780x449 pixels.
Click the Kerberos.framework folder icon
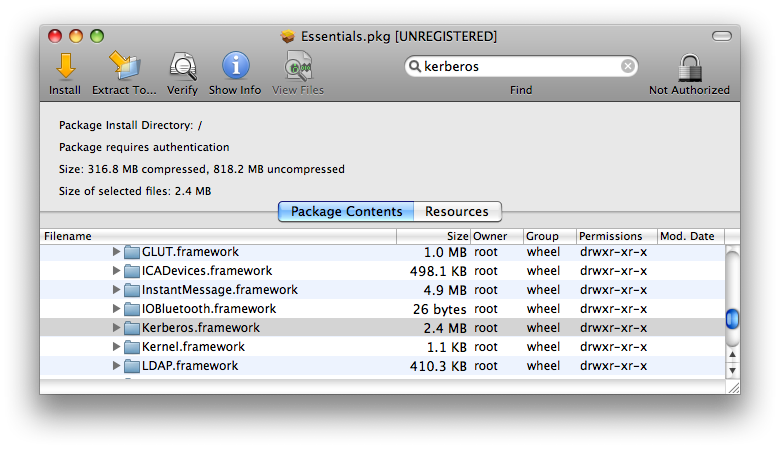131,328
